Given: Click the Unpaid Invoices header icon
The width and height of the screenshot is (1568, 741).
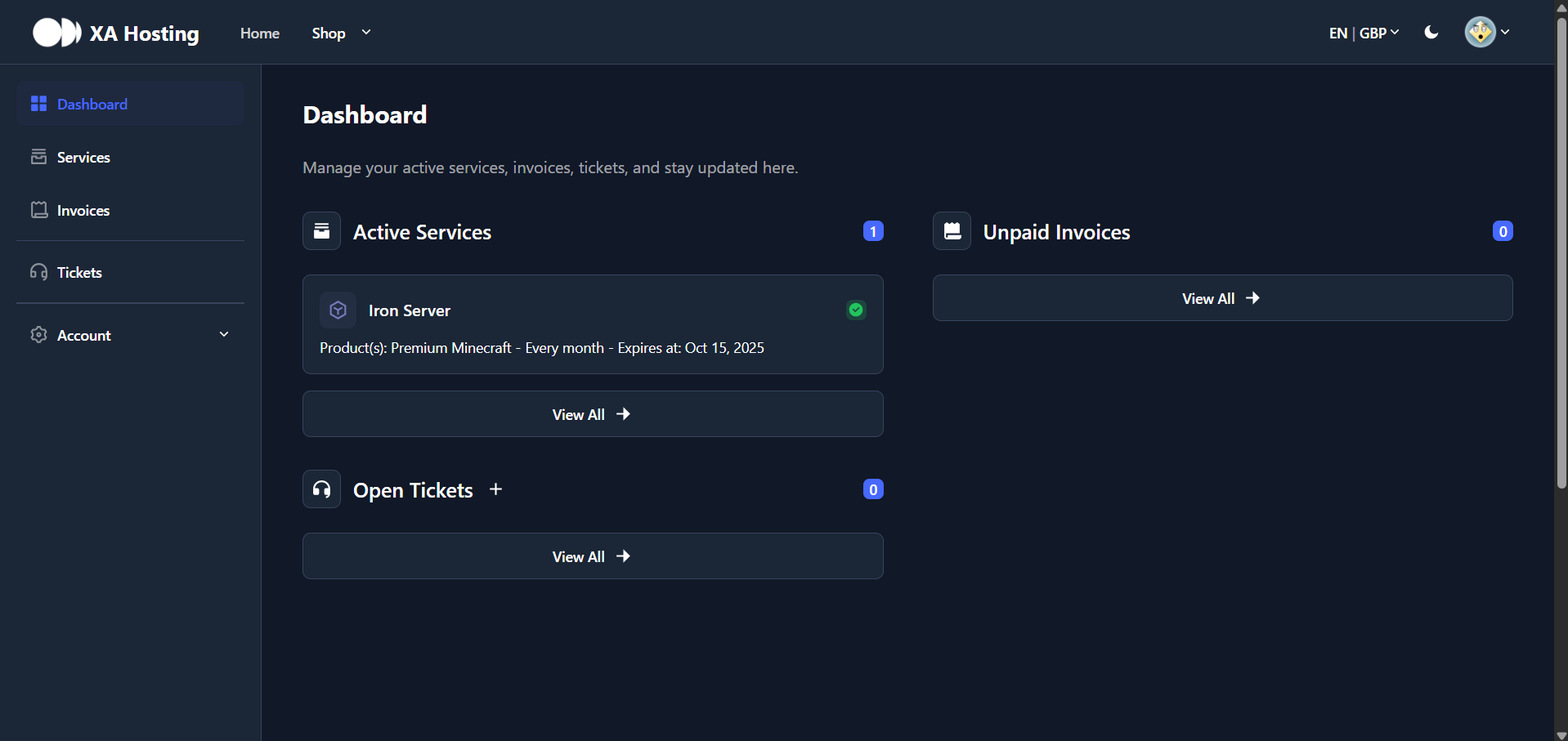Looking at the screenshot, I should [x=952, y=231].
